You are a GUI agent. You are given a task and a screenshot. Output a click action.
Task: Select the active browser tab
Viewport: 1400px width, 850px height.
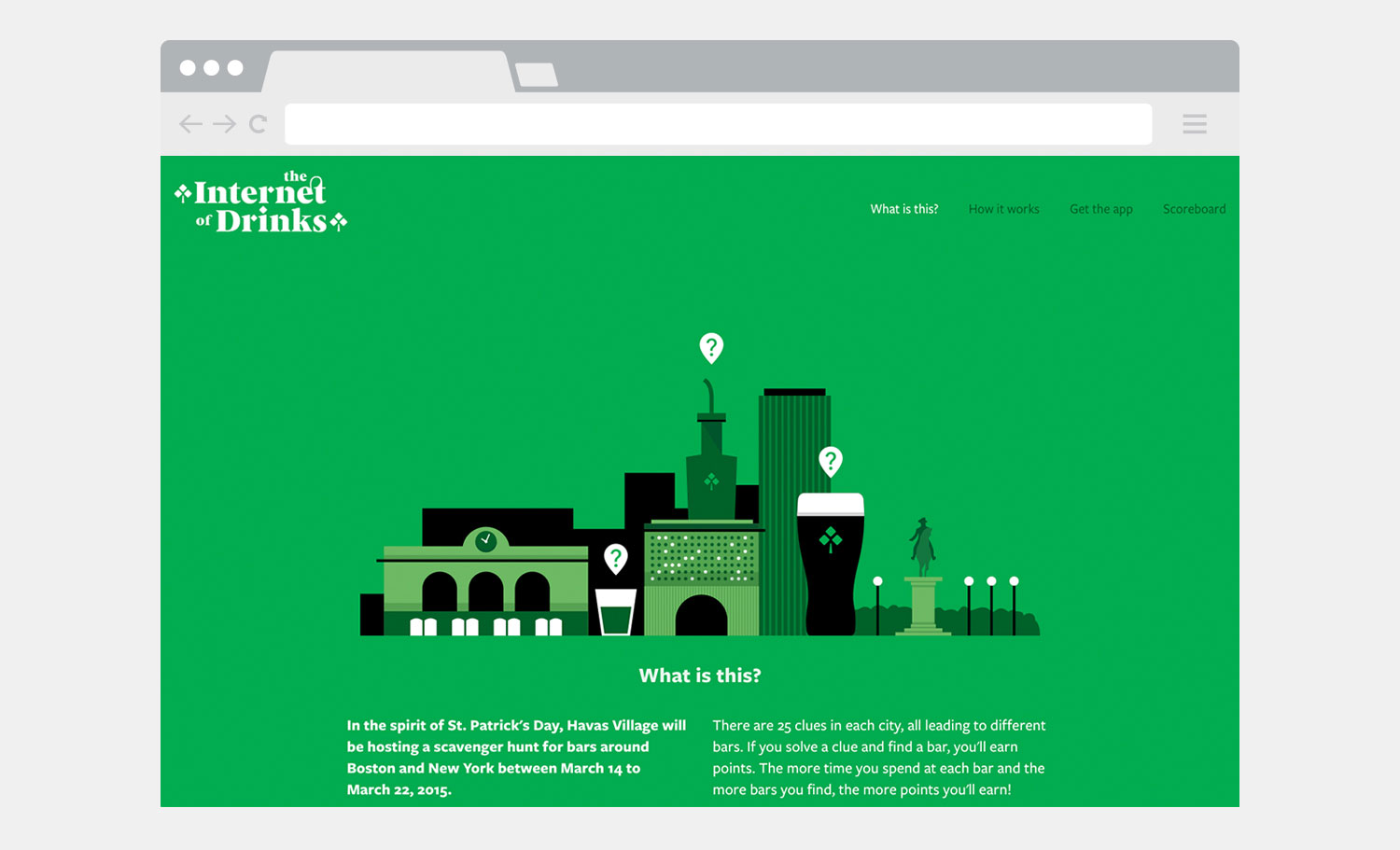(388, 72)
